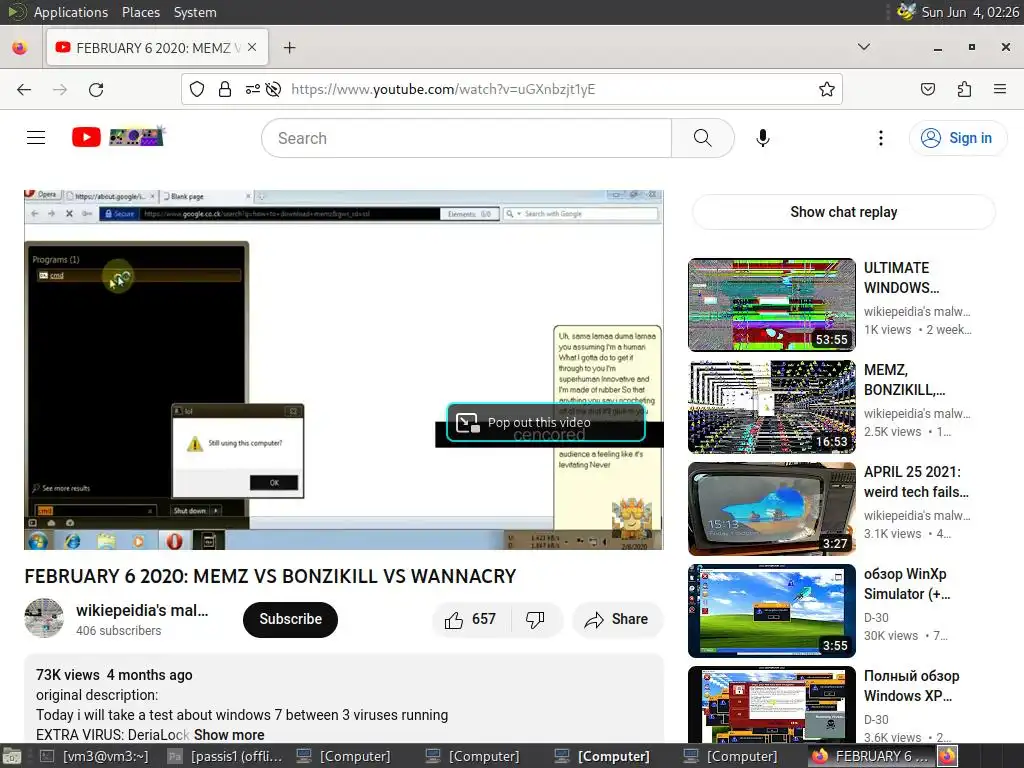Save page to Pocket
The height and width of the screenshot is (768, 1024).
[927, 89]
